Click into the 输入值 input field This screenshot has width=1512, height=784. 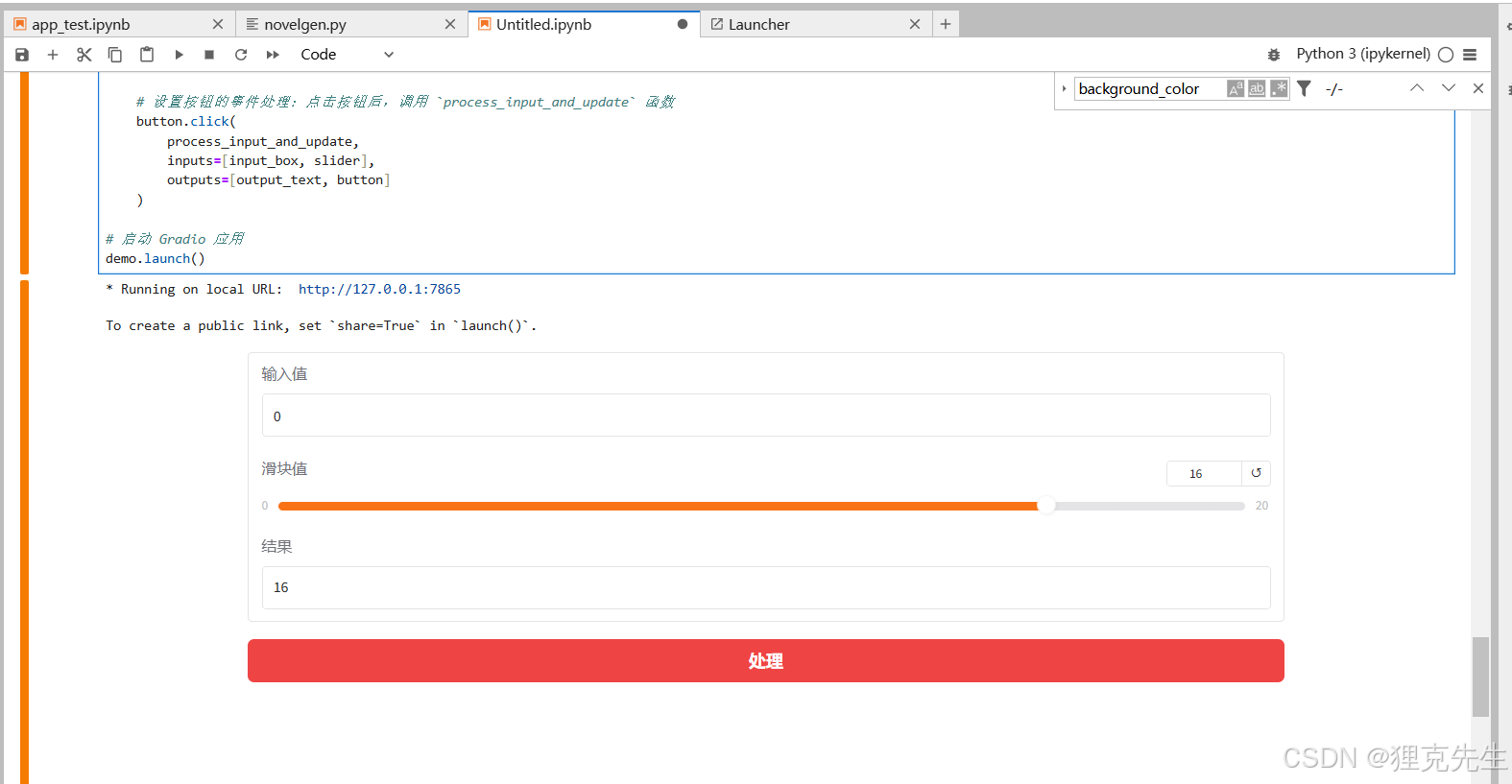[x=766, y=416]
